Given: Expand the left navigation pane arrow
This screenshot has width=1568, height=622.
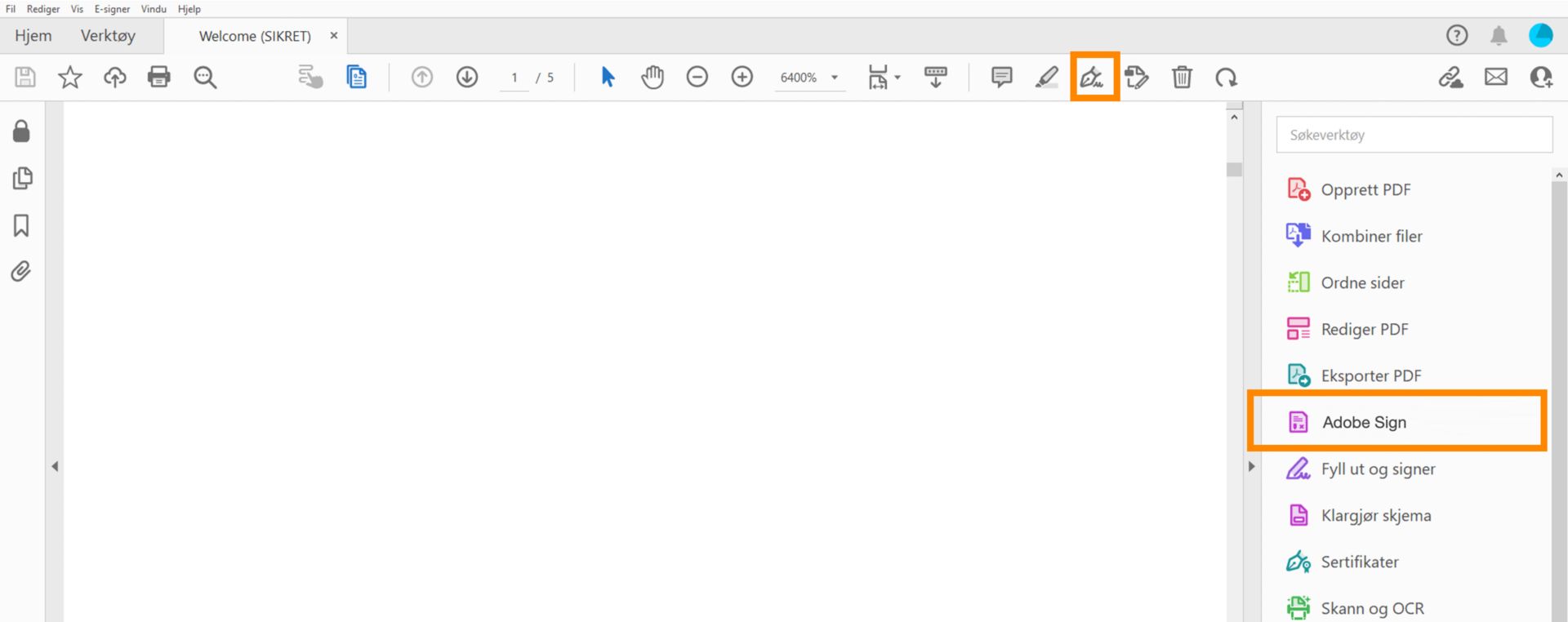Looking at the screenshot, I should coord(55,466).
